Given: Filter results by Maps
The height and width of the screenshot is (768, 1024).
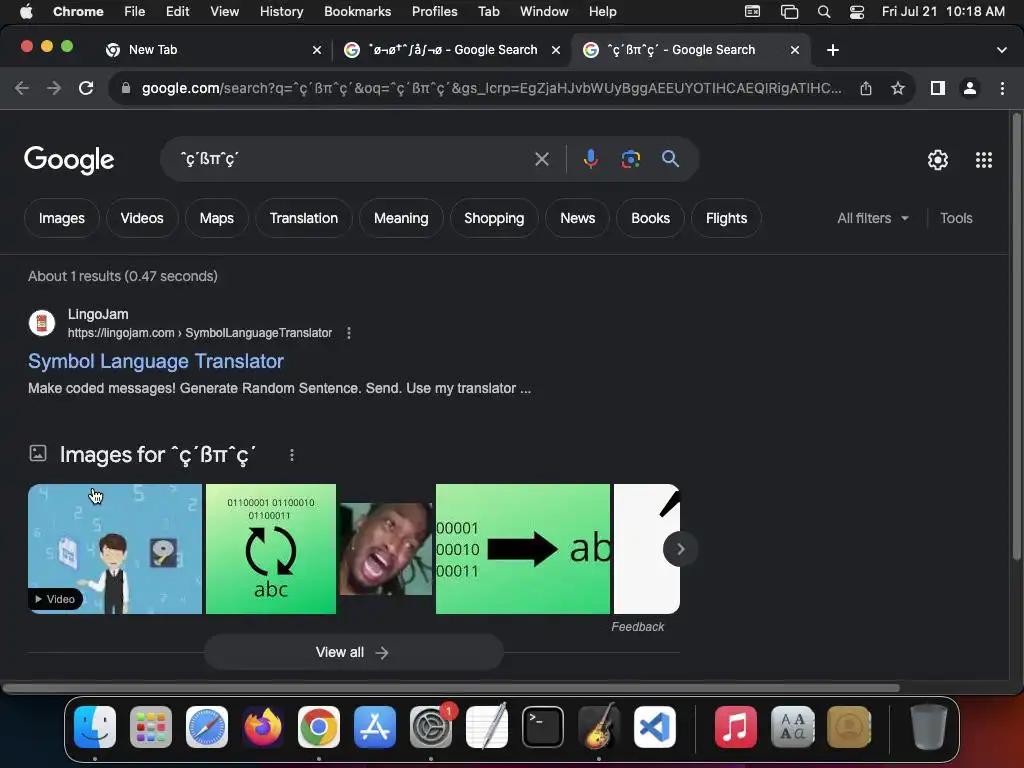Looking at the screenshot, I should 216,218.
